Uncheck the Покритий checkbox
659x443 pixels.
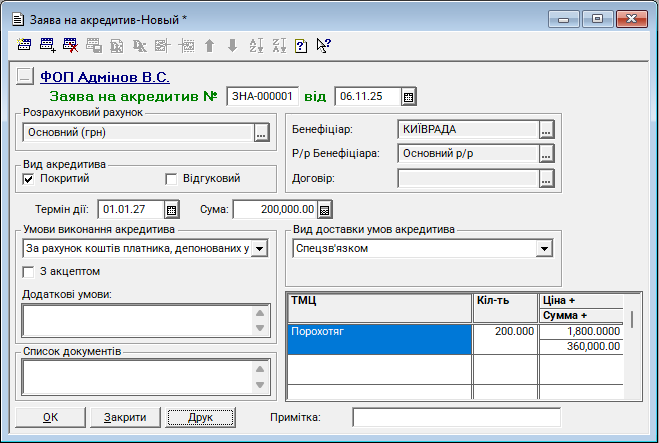[x=28, y=179]
